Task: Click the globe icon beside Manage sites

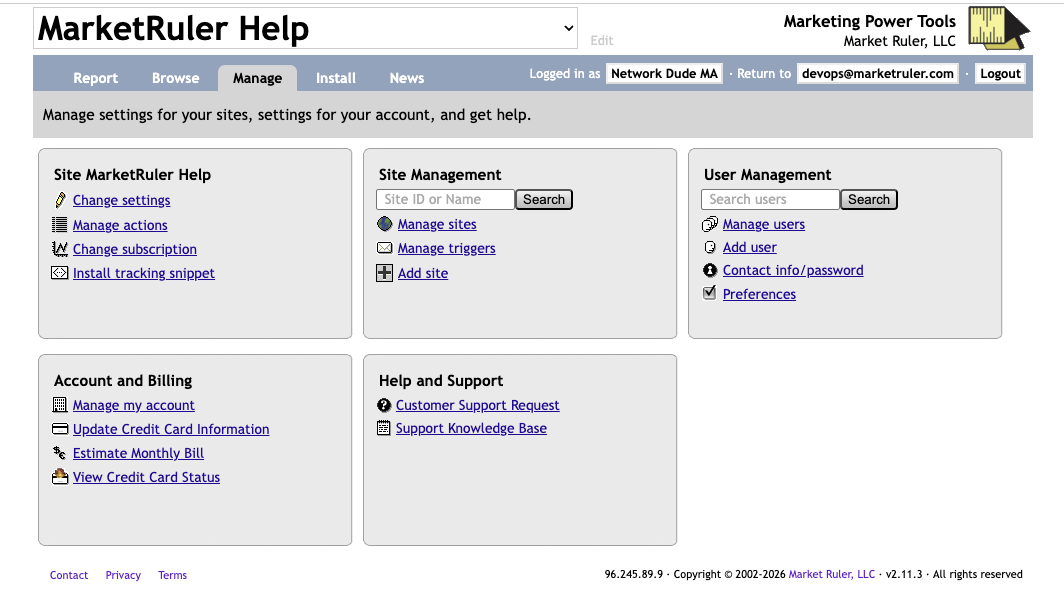Action: click(x=385, y=224)
